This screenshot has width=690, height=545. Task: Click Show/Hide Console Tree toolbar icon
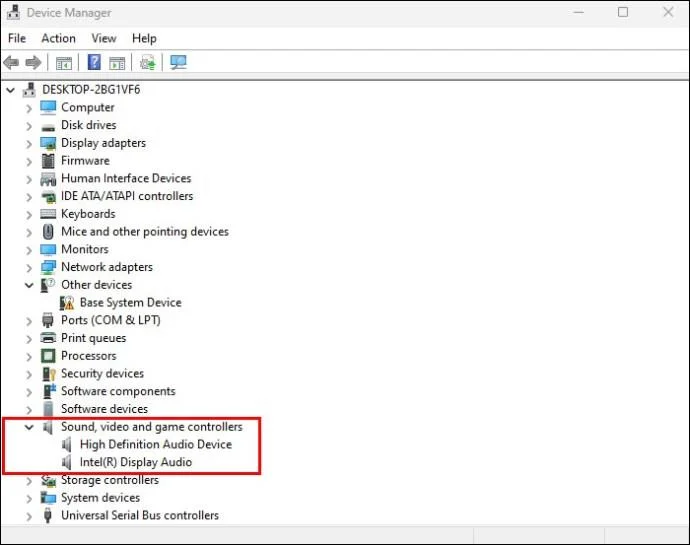tap(64, 63)
